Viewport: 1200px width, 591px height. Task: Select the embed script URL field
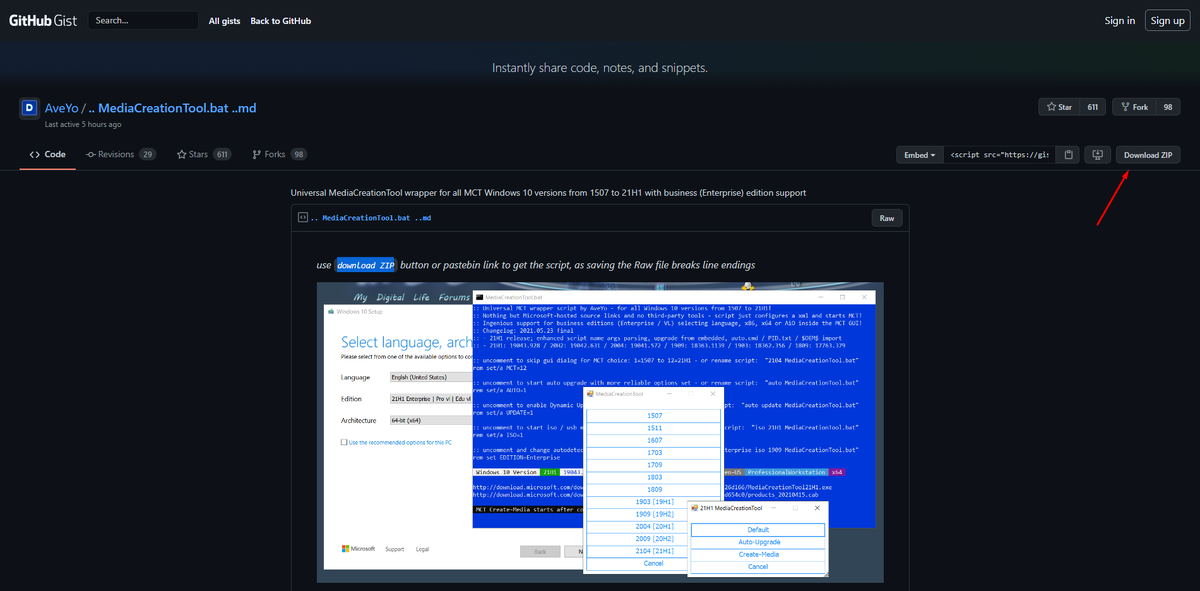click(x=1000, y=155)
